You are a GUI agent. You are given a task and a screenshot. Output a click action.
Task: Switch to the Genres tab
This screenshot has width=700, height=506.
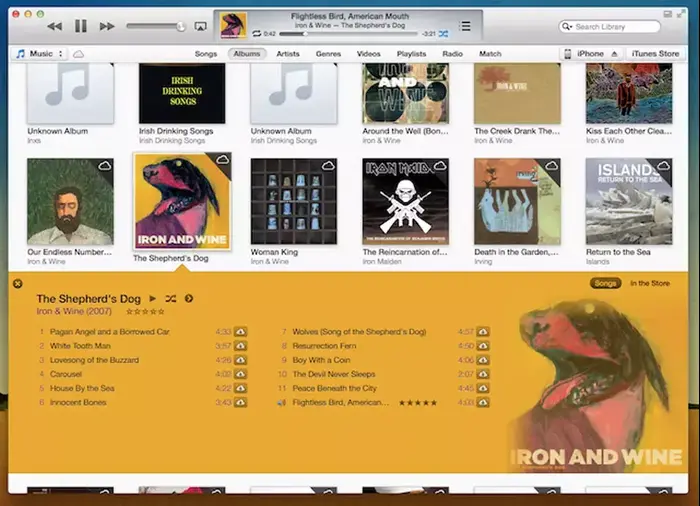point(328,54)
